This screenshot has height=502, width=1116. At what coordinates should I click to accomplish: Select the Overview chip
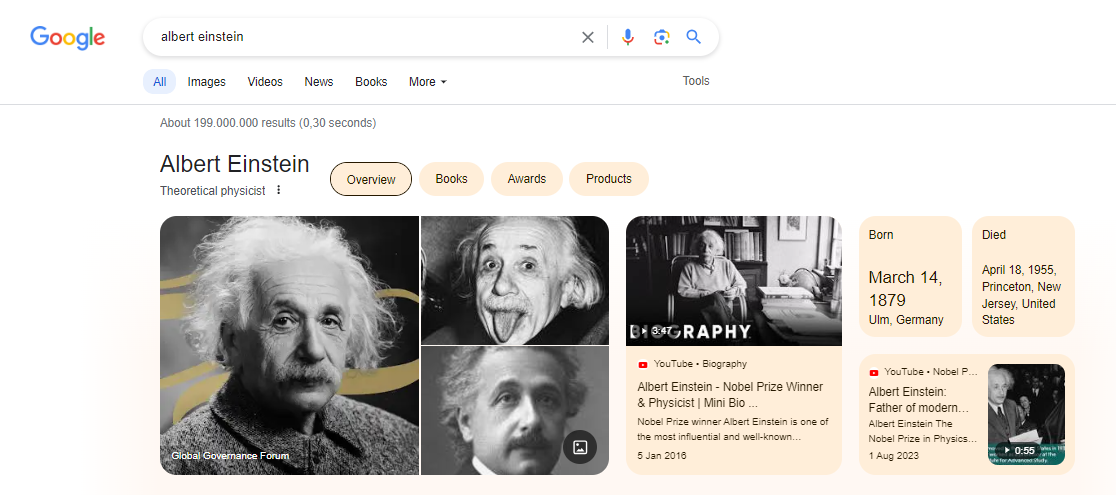[x=371, y=179]
